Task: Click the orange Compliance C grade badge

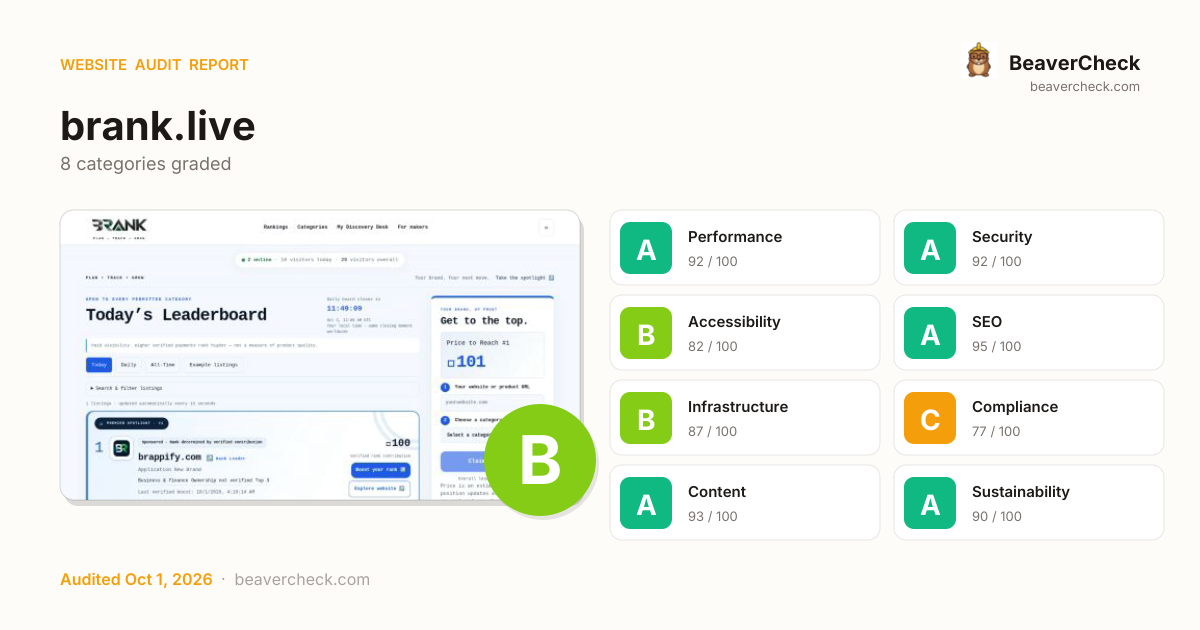Action: [931, 418]
